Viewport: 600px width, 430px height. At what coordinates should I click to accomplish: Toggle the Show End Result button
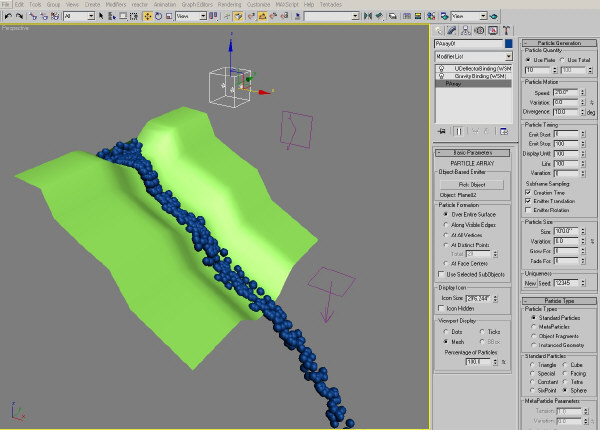(x=458, y=132)
